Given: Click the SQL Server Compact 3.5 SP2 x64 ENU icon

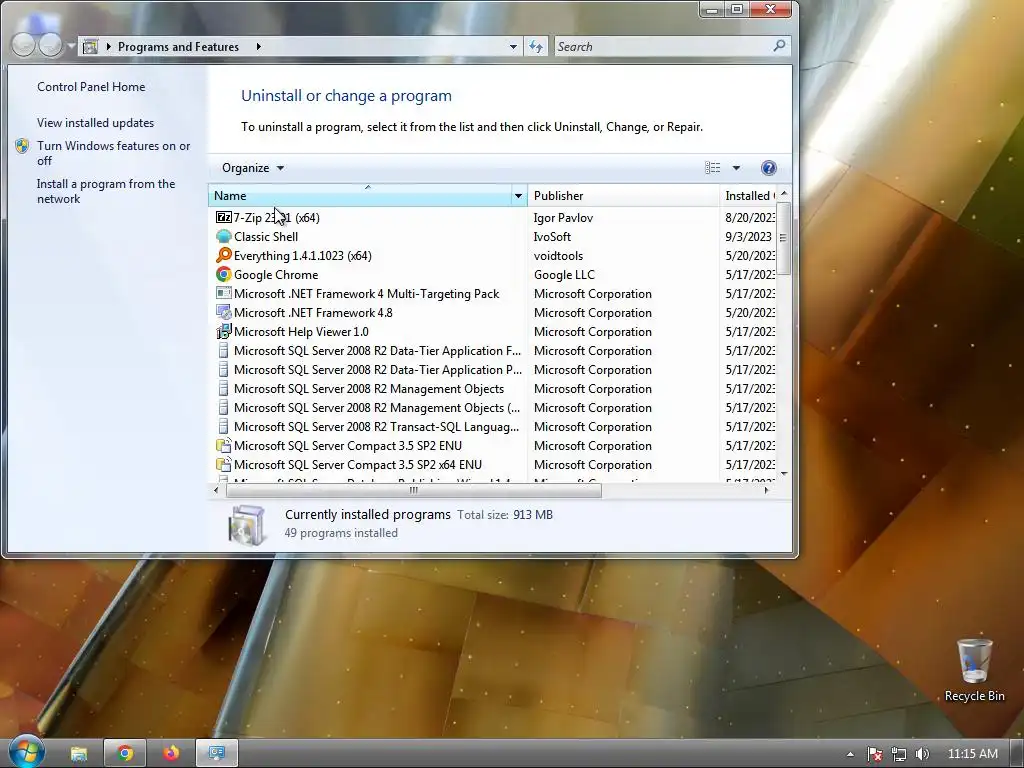Looking at the screenshot, I should [223, 464].
